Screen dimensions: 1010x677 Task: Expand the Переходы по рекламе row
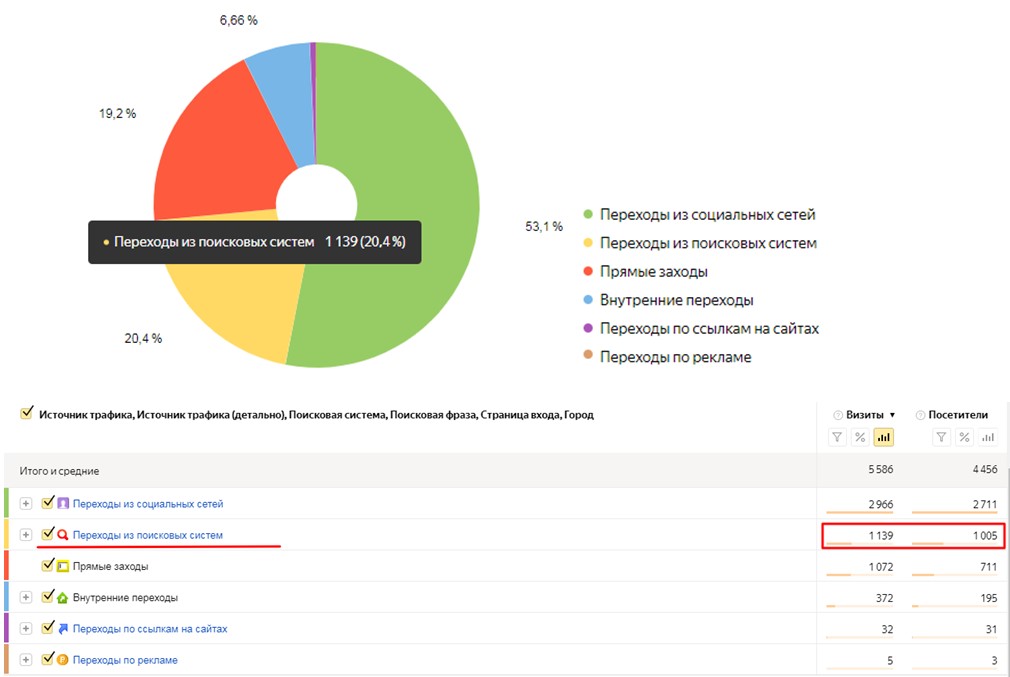[26, 660]
